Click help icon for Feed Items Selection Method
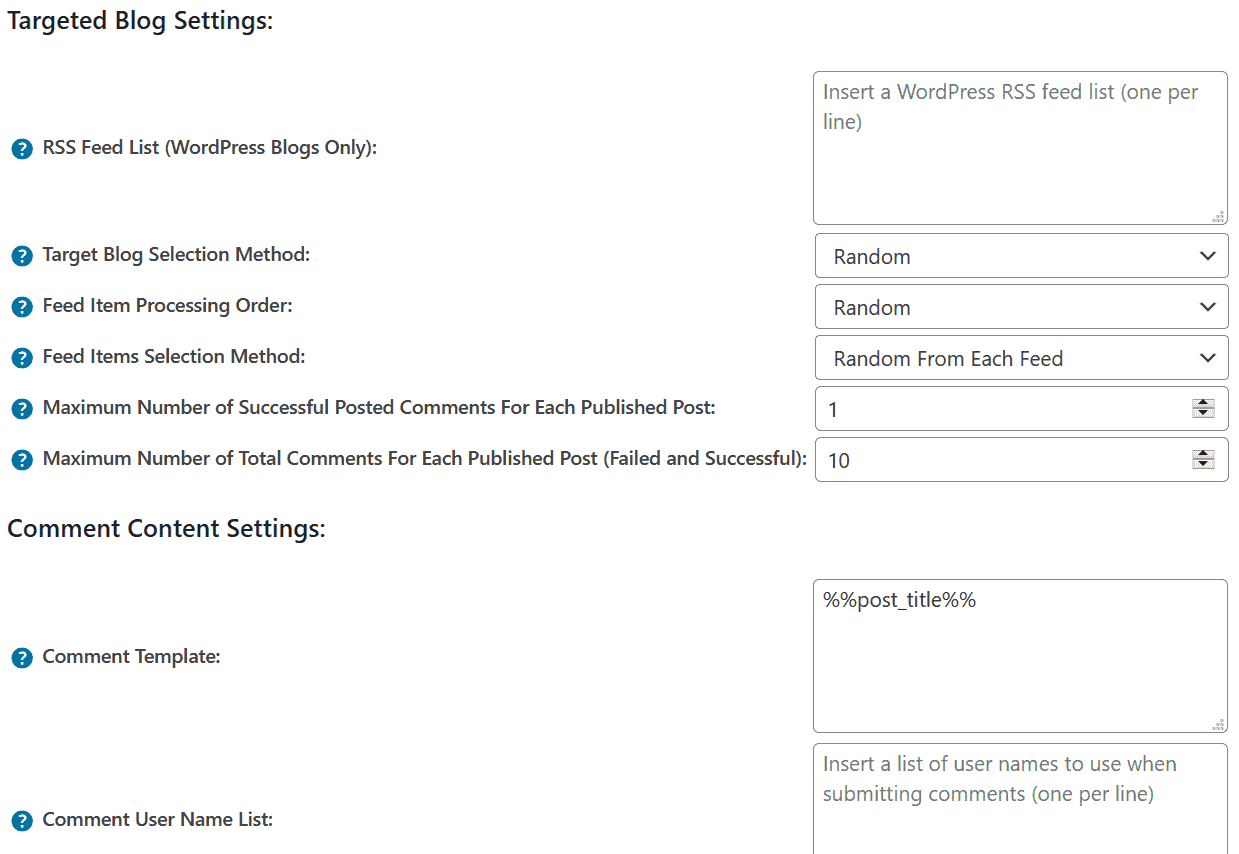The height and width of the screenshot is (854, 1239). click(22, 358)
